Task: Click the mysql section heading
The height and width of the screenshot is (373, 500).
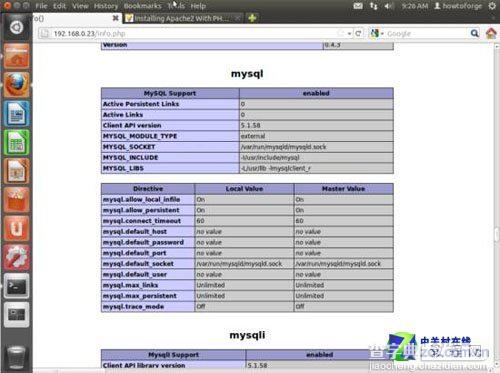Action: point(247,74)
